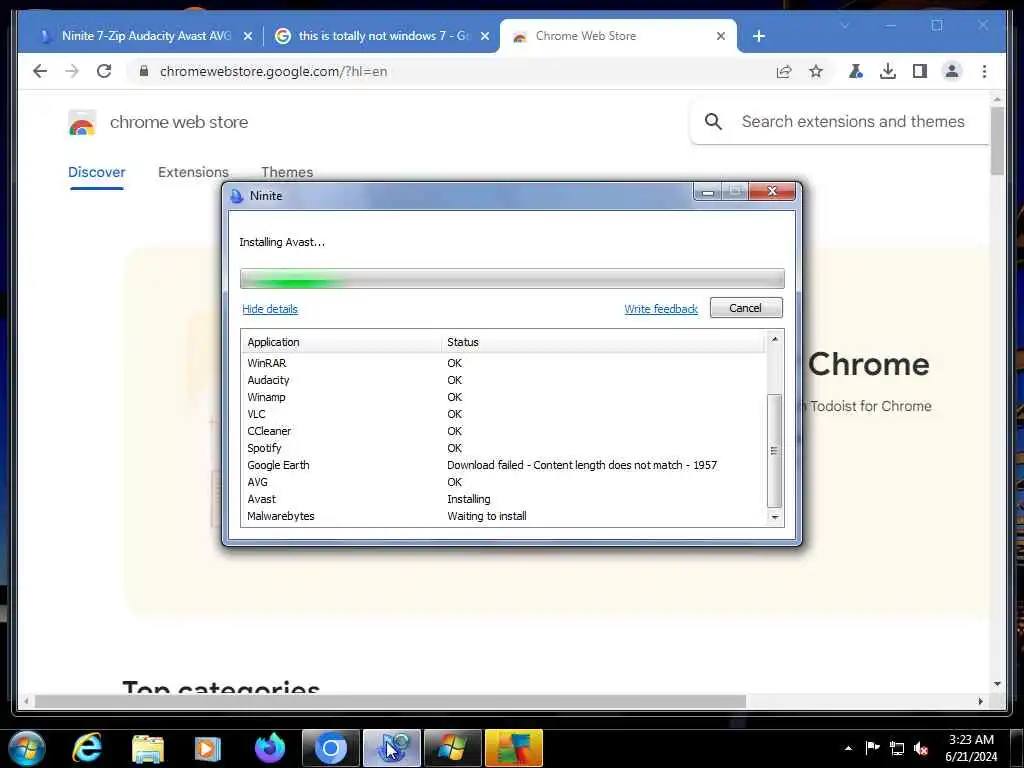Go back using the Chrome back arrow

(40, 71)
